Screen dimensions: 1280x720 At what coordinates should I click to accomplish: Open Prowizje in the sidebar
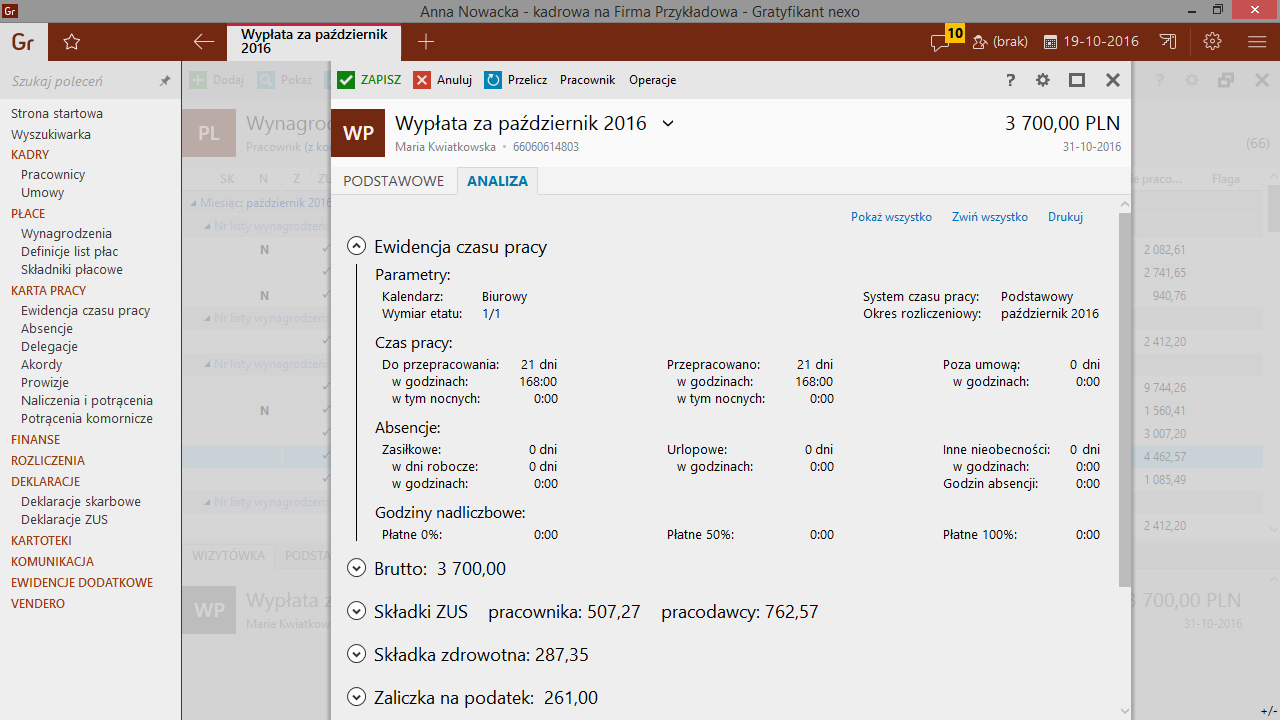click(x=45, y=382)
